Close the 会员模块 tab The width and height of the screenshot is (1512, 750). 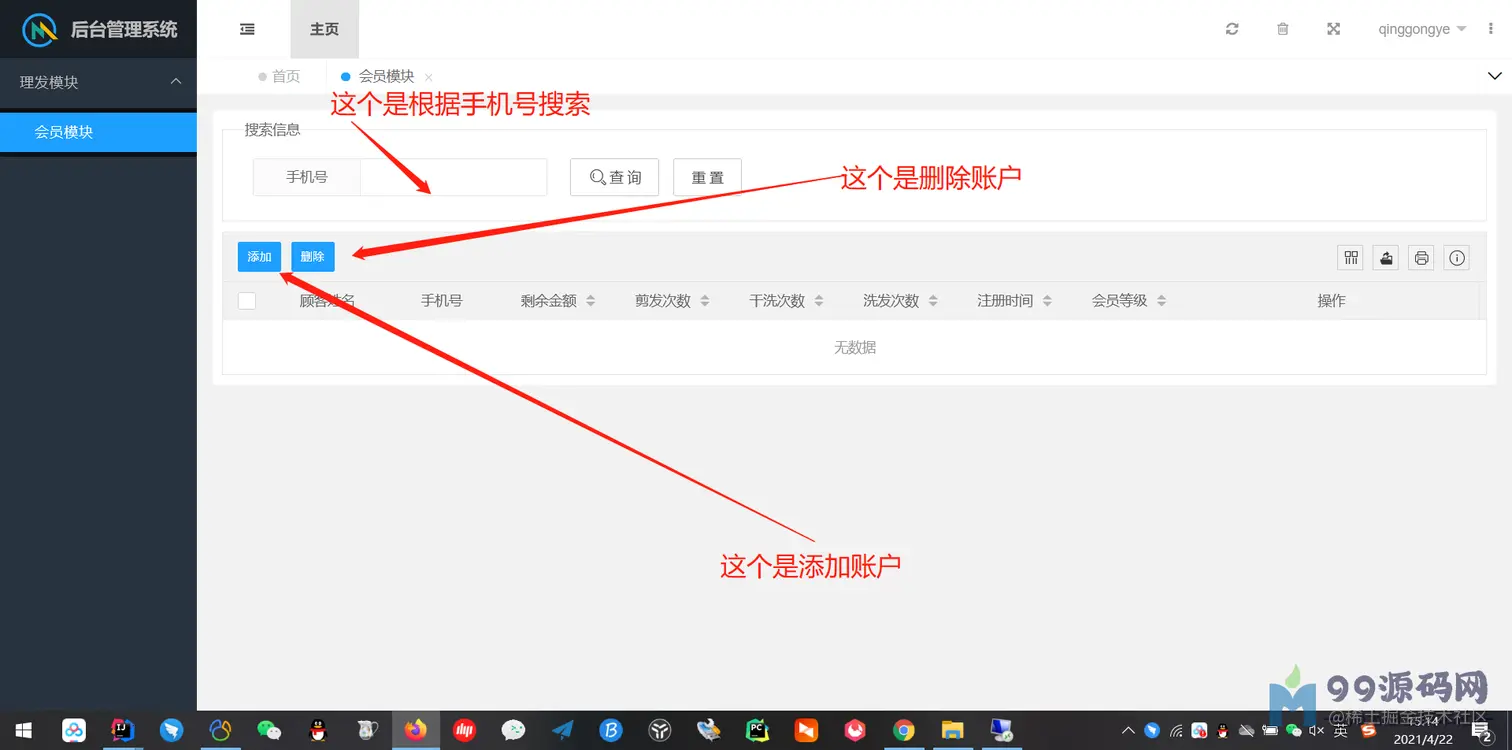[429, 77]
